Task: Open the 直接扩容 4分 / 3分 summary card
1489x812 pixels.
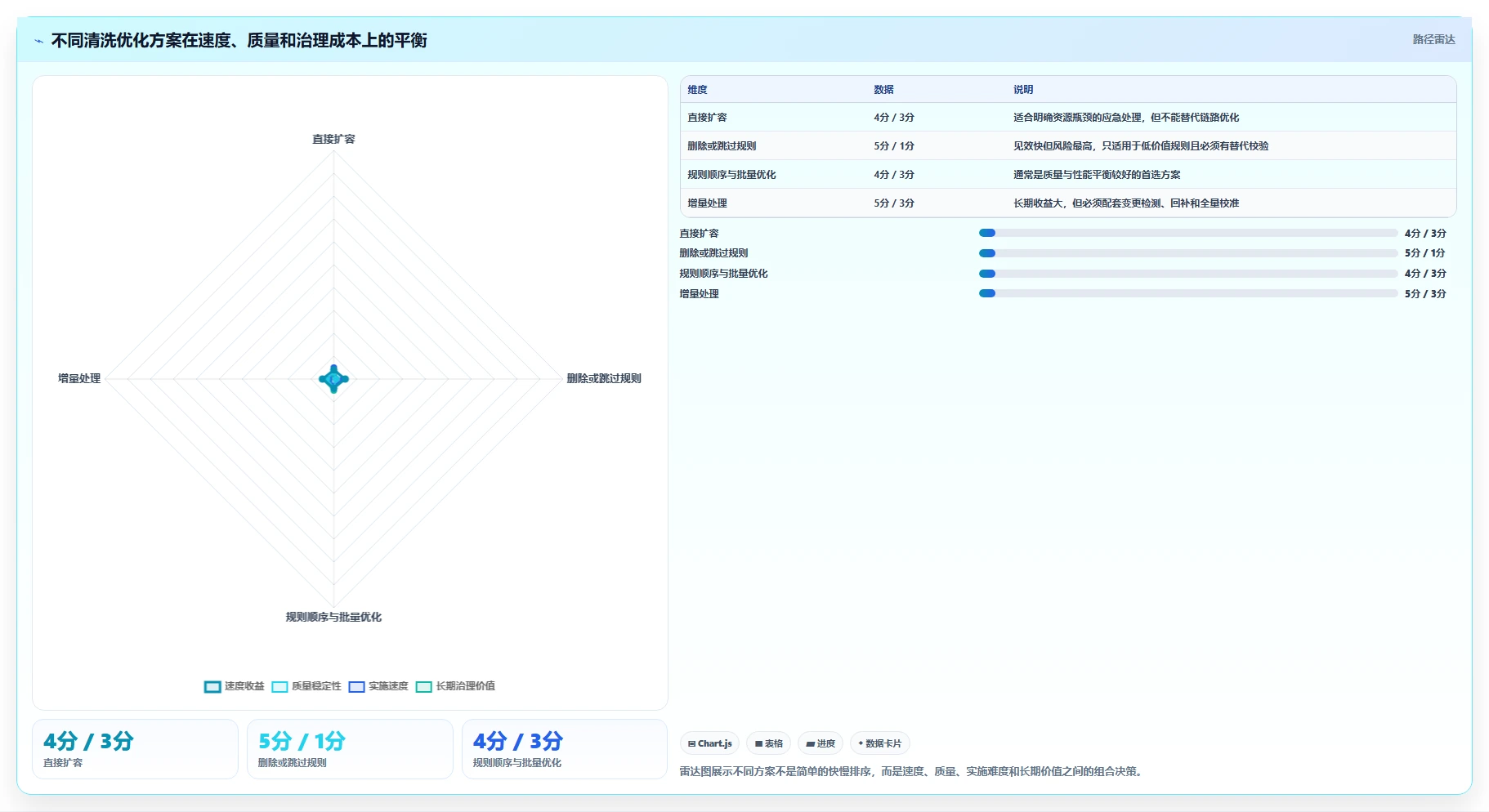Action: (135, 749)
